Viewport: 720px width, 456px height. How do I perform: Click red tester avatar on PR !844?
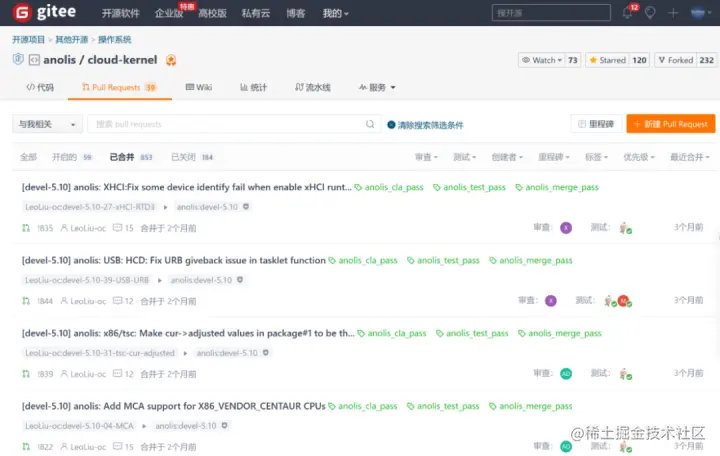(x=623, y=300)
